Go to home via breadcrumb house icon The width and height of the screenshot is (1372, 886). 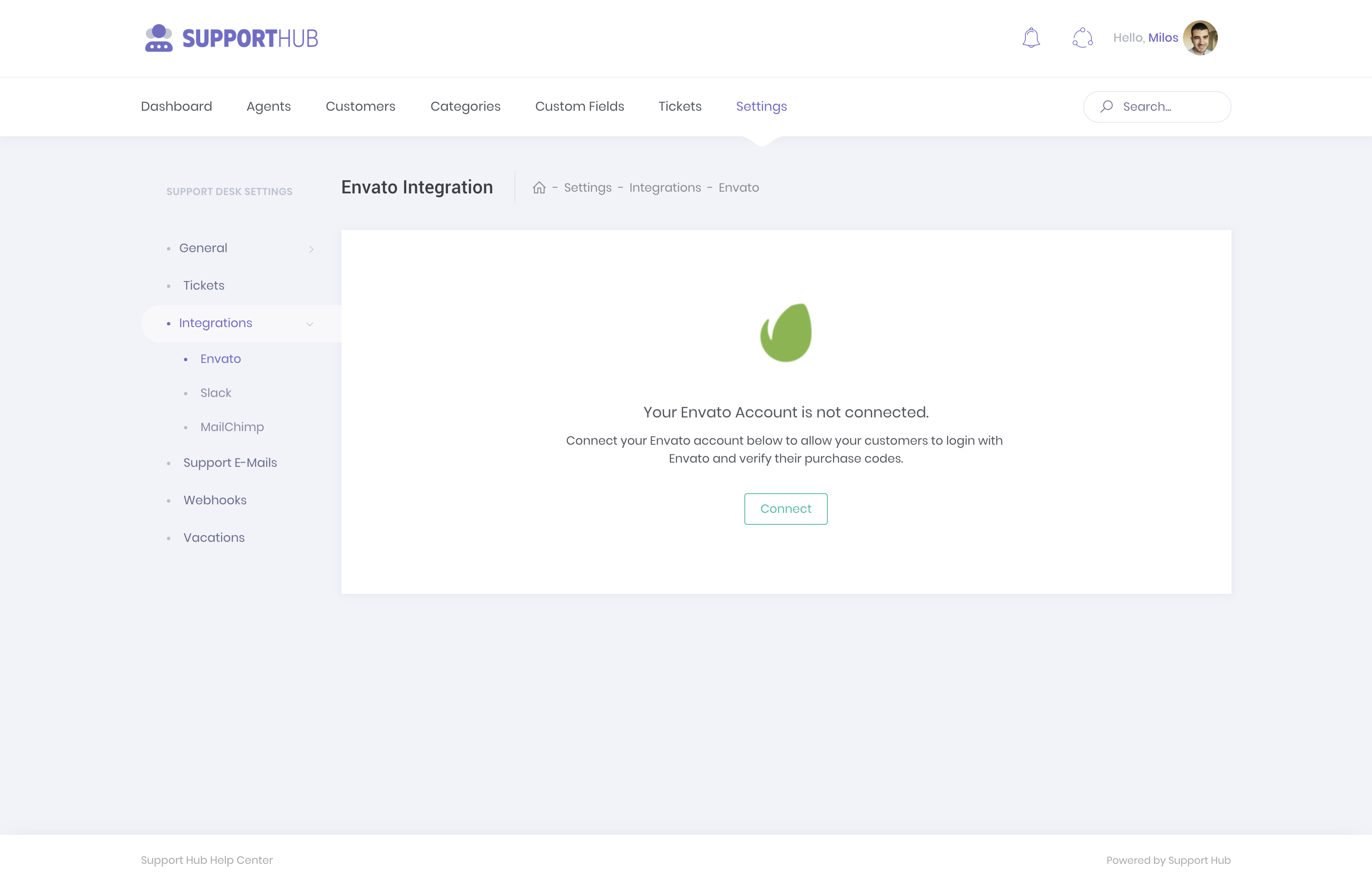point(539,187)
